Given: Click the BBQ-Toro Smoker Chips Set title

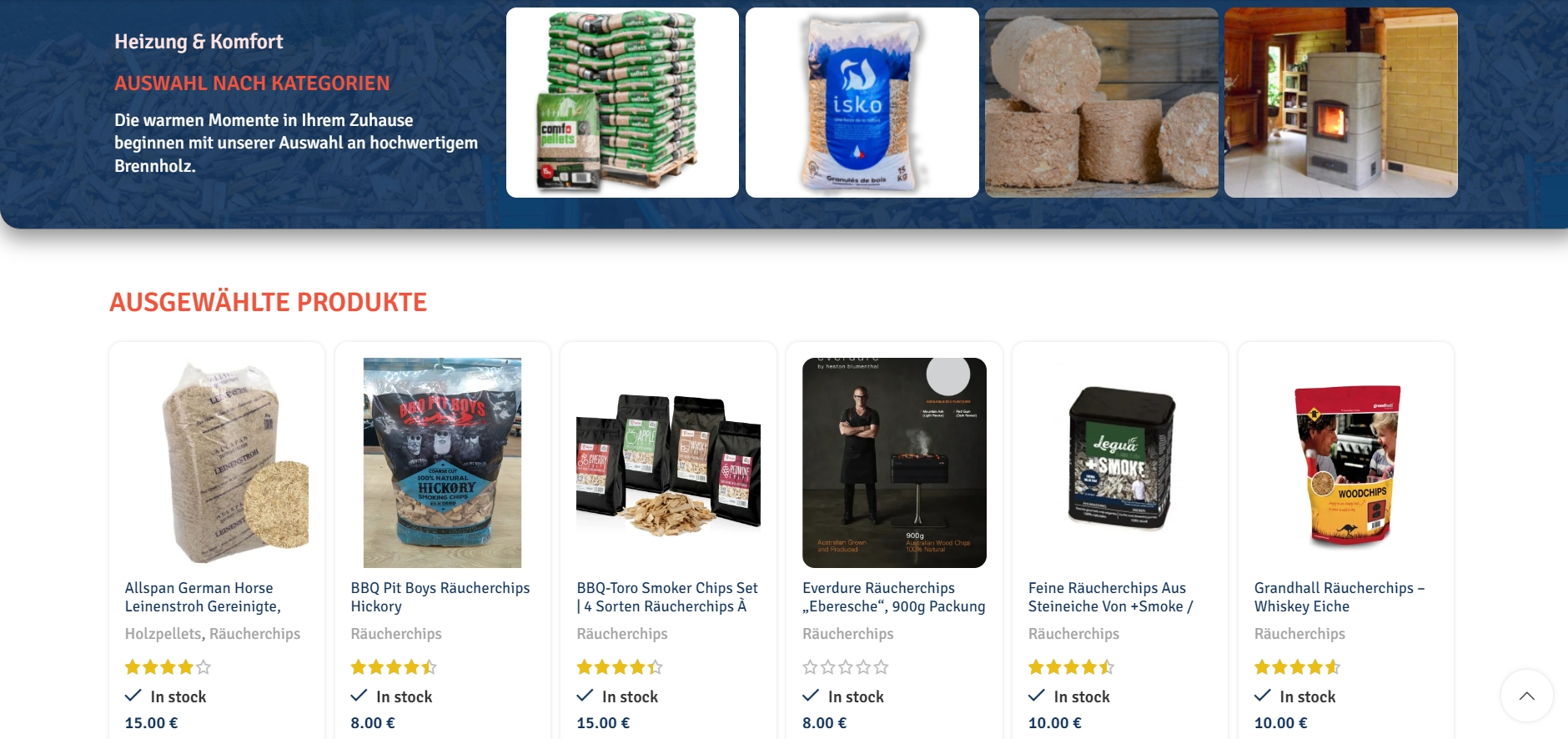Looking at the screenshot, I should click(667, 597).
